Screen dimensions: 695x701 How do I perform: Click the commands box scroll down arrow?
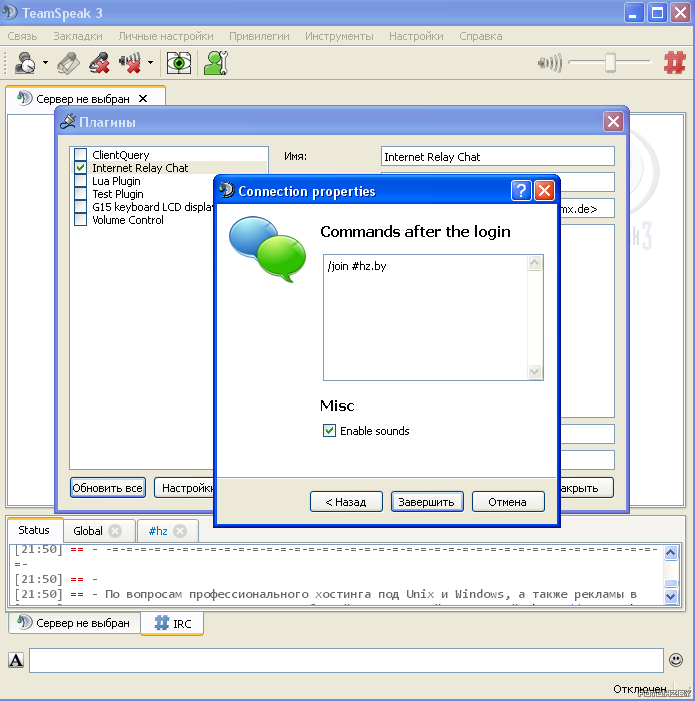click(x=535, y=372)
